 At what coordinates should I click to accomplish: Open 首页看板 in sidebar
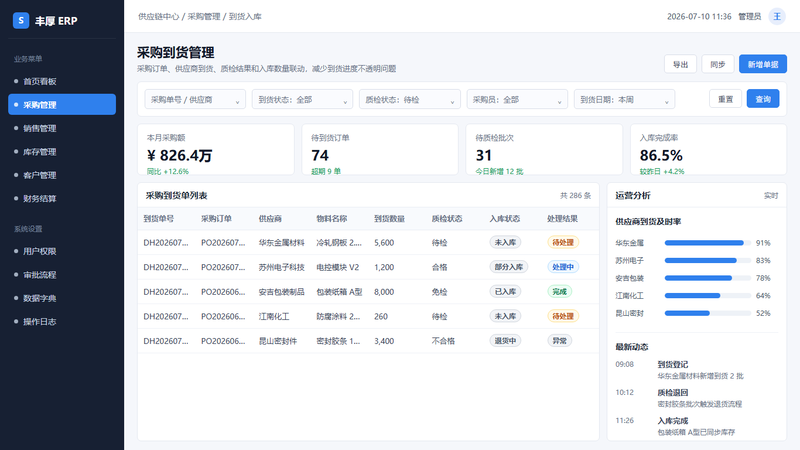pyautogui.click(x=62, y=82)
